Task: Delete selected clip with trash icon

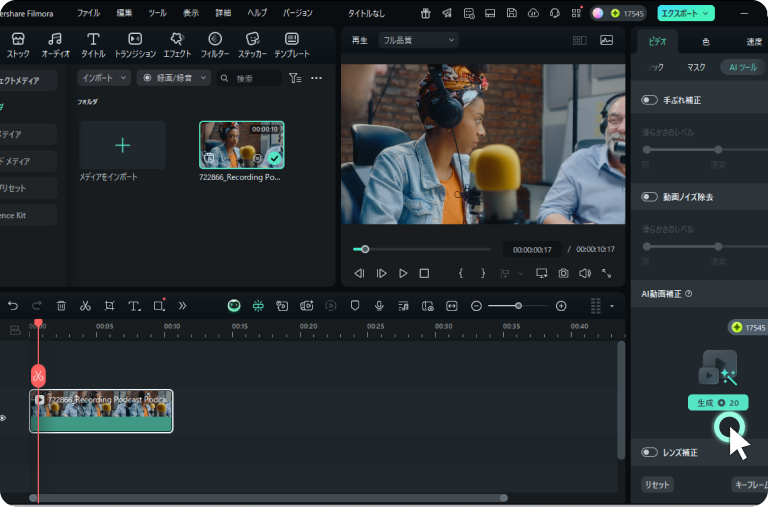Action: pos(61,306)
